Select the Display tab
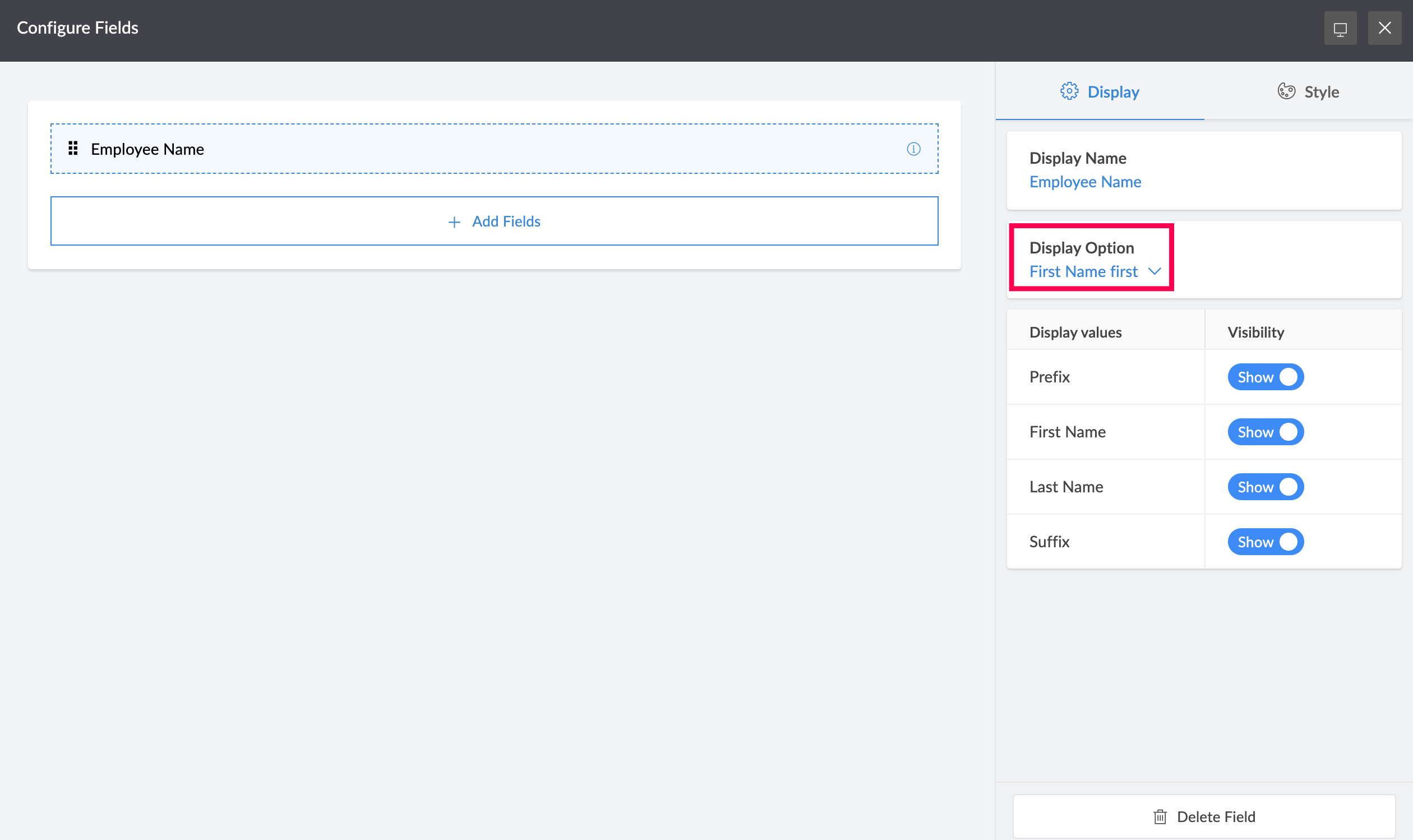The height and width of the screenshot is (840, 1413). click(1100, 92)
